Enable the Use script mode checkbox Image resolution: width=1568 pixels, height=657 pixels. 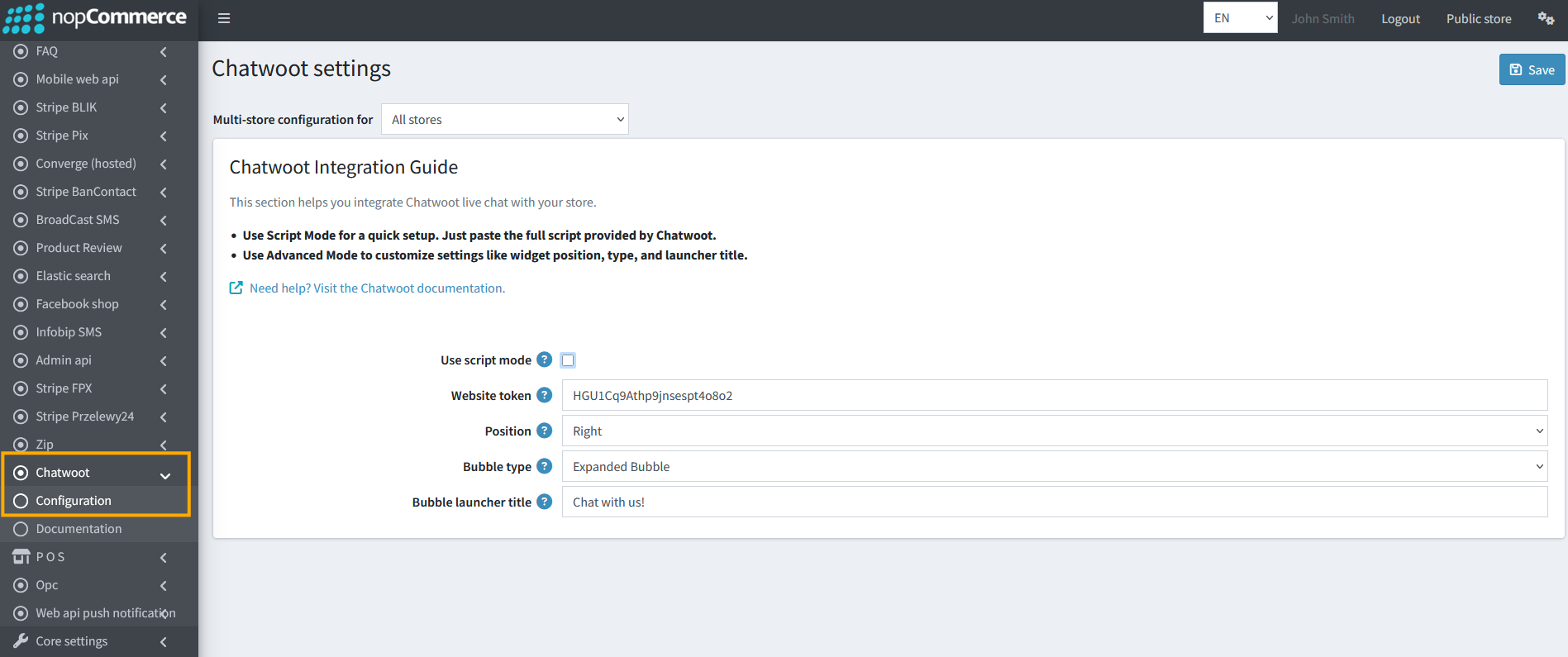pyautogui.click(x=568, y=360)
